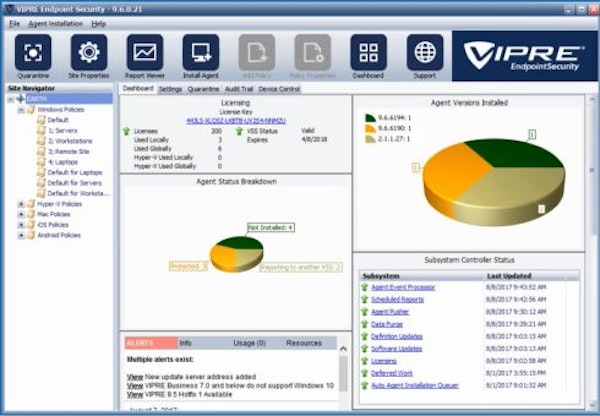Open the Support globe icon

(x=425, y=52)
